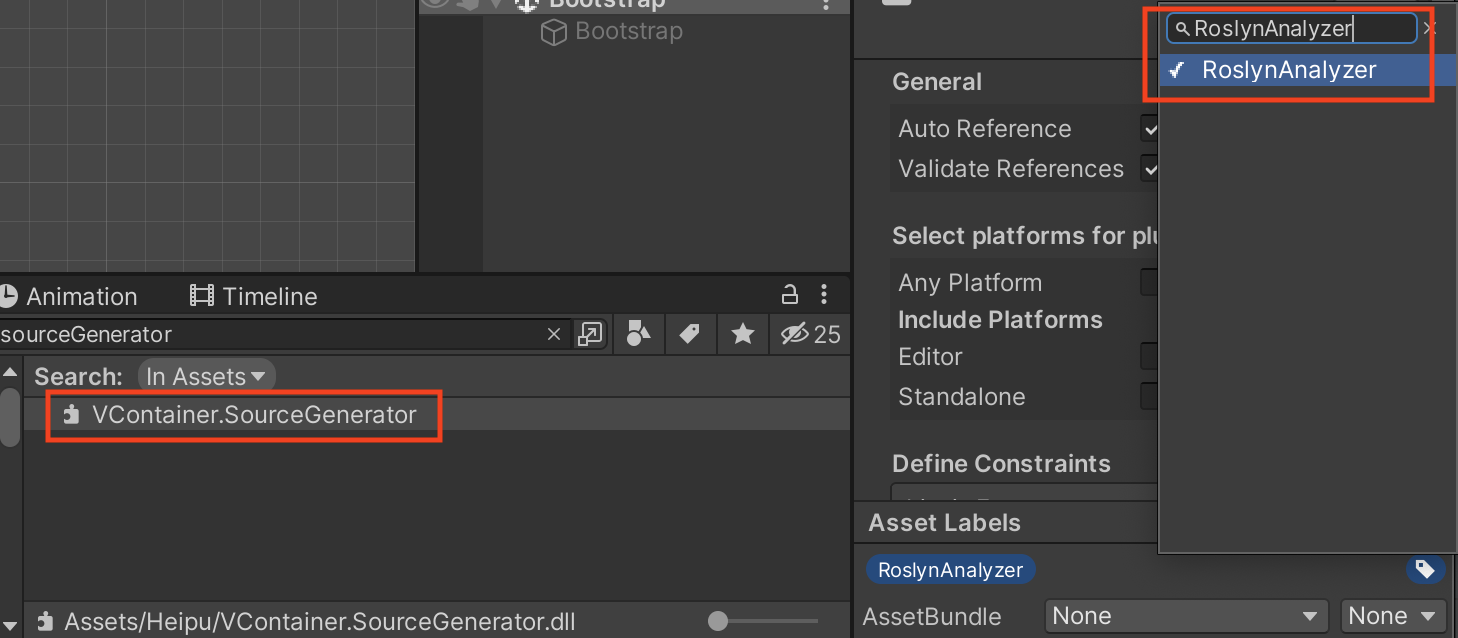The image size is (1458, 638).
Task: Click the lock icon in Project panel
Action: coord(790,295)
